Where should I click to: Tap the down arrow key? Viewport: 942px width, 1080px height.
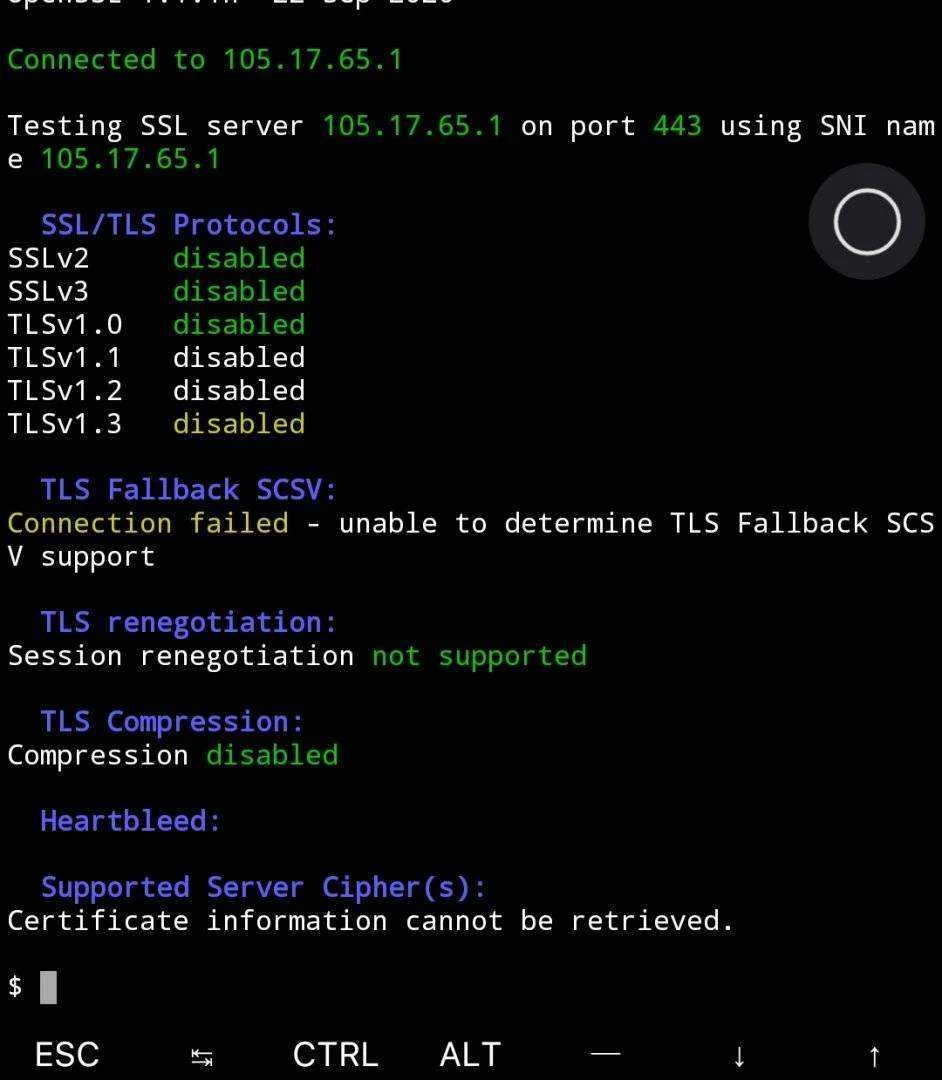coord(739,1055)
